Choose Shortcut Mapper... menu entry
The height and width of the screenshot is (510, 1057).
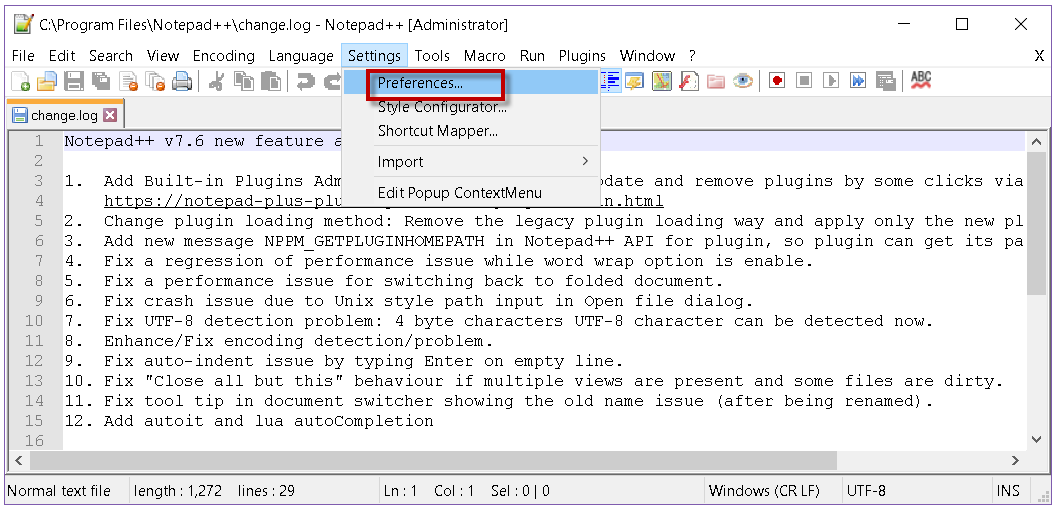(471, 131)
